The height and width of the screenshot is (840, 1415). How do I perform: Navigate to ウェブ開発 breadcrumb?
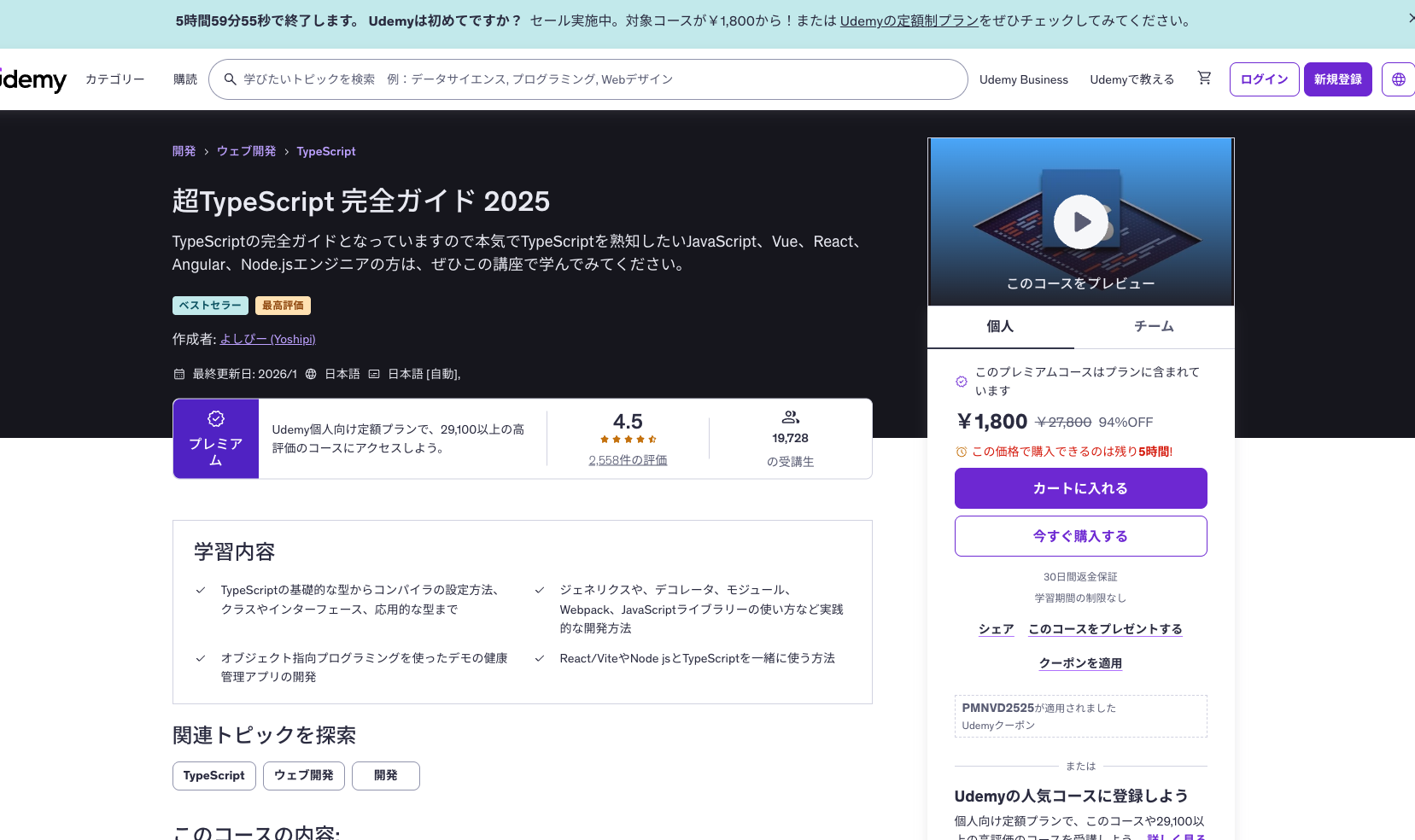246,150
